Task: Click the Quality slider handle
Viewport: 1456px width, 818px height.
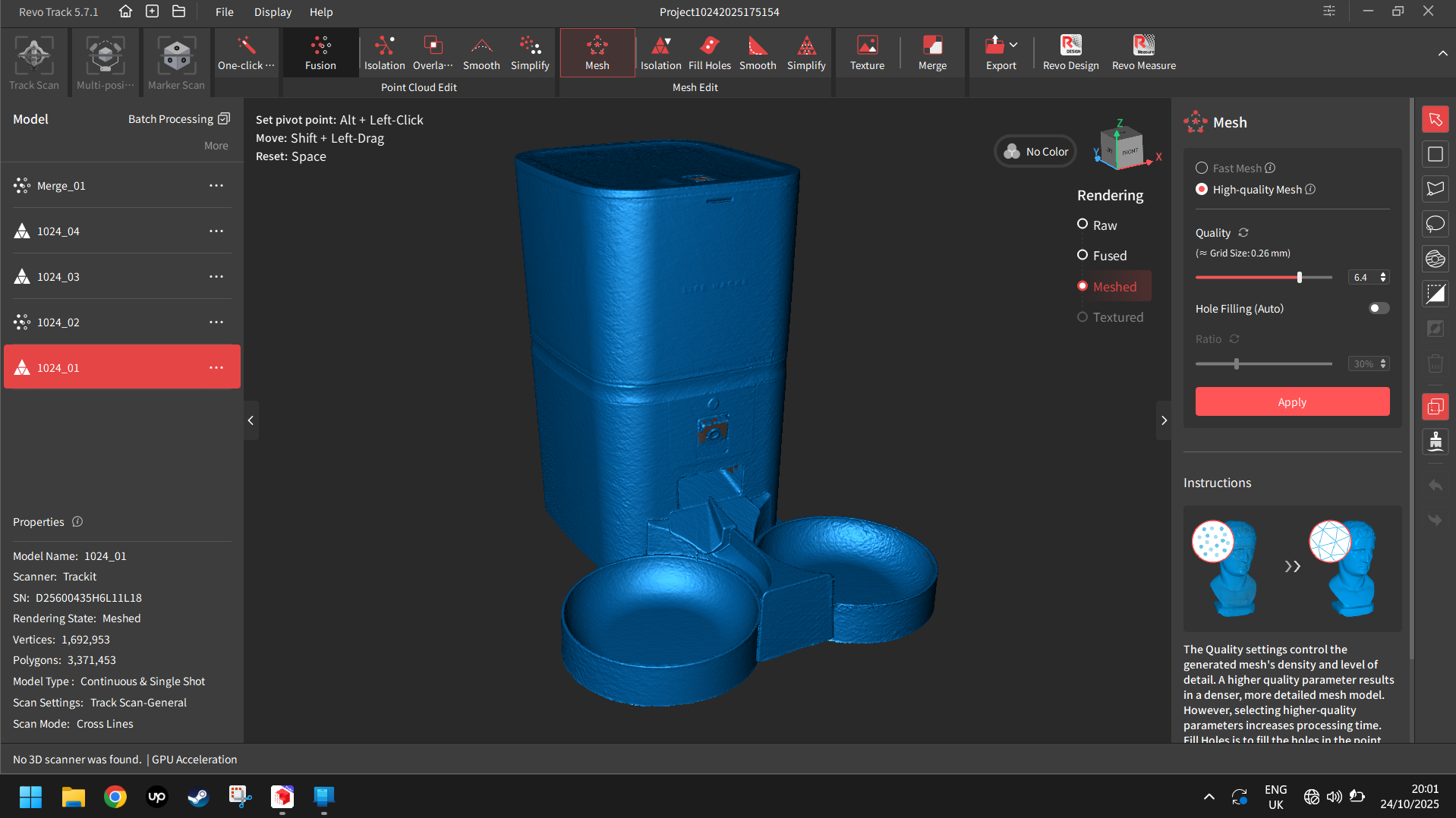Action: [1300, 278]
